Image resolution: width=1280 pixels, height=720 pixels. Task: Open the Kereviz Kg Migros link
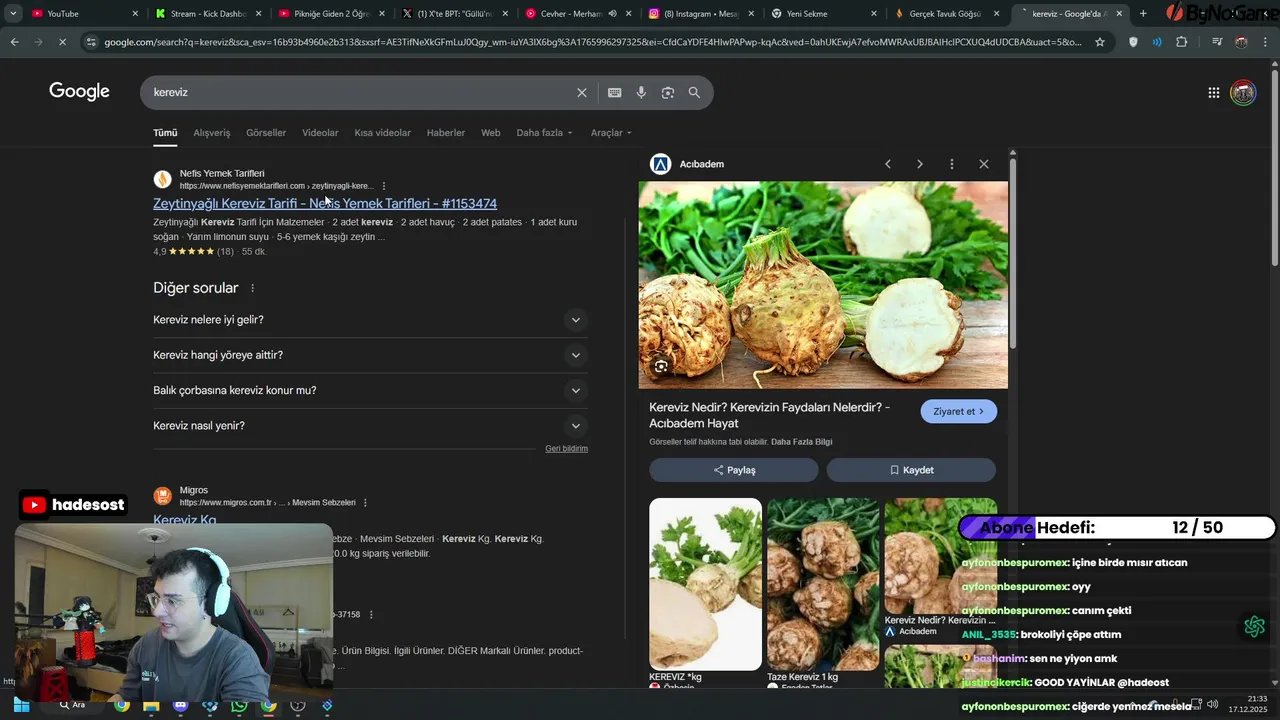click(x=185, y=520)
